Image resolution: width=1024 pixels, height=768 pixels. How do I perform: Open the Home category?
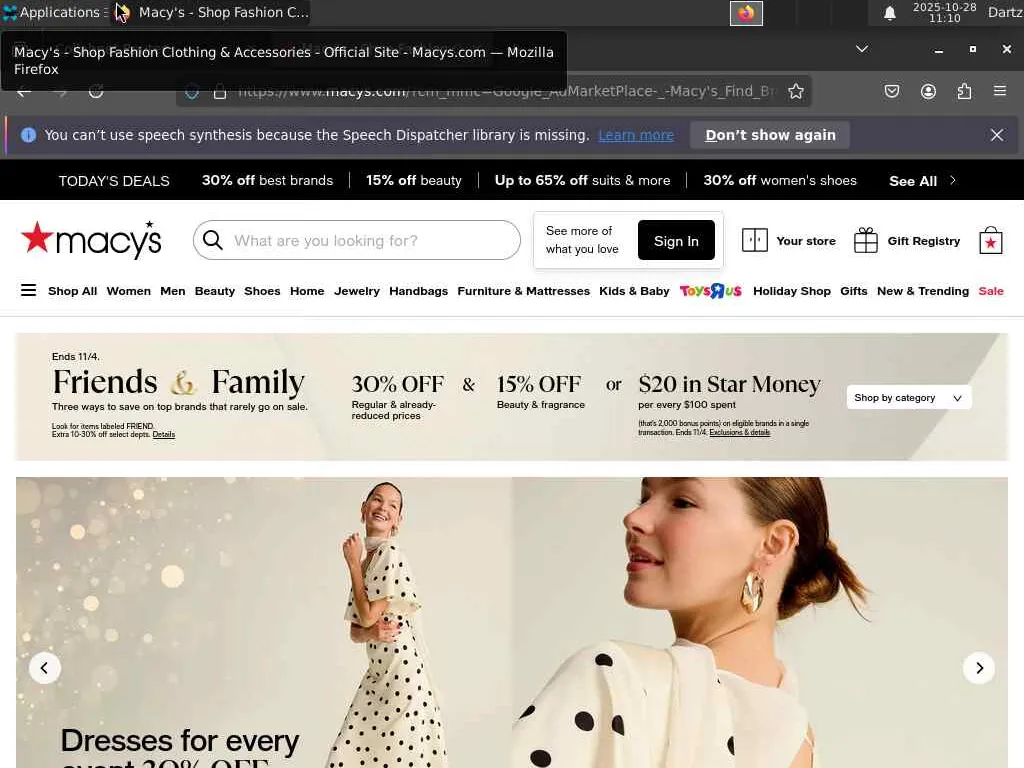(307, 291)
